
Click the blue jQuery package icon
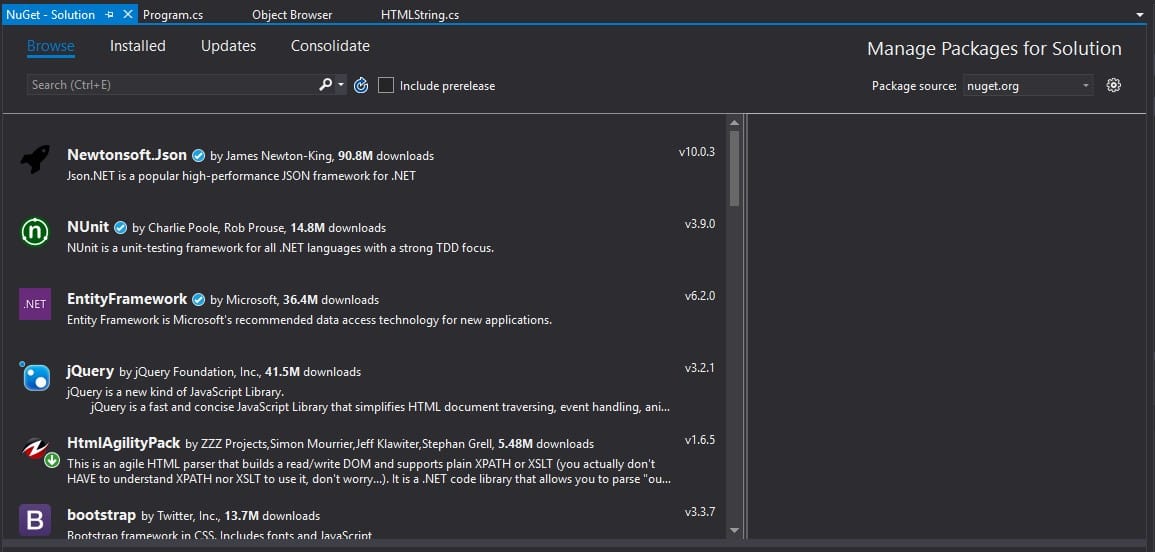tap(35, 376)
